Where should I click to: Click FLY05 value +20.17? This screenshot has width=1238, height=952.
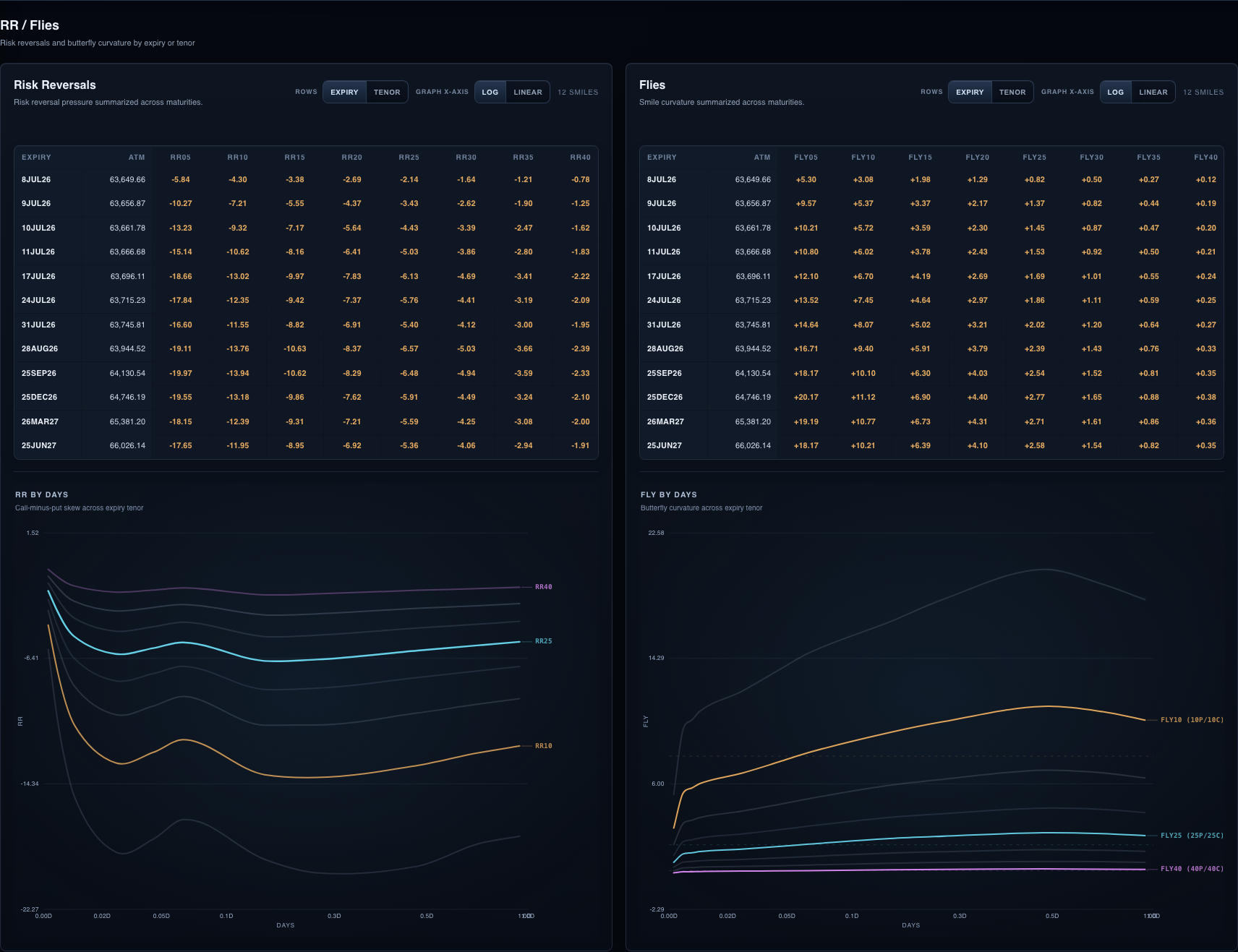806,397
